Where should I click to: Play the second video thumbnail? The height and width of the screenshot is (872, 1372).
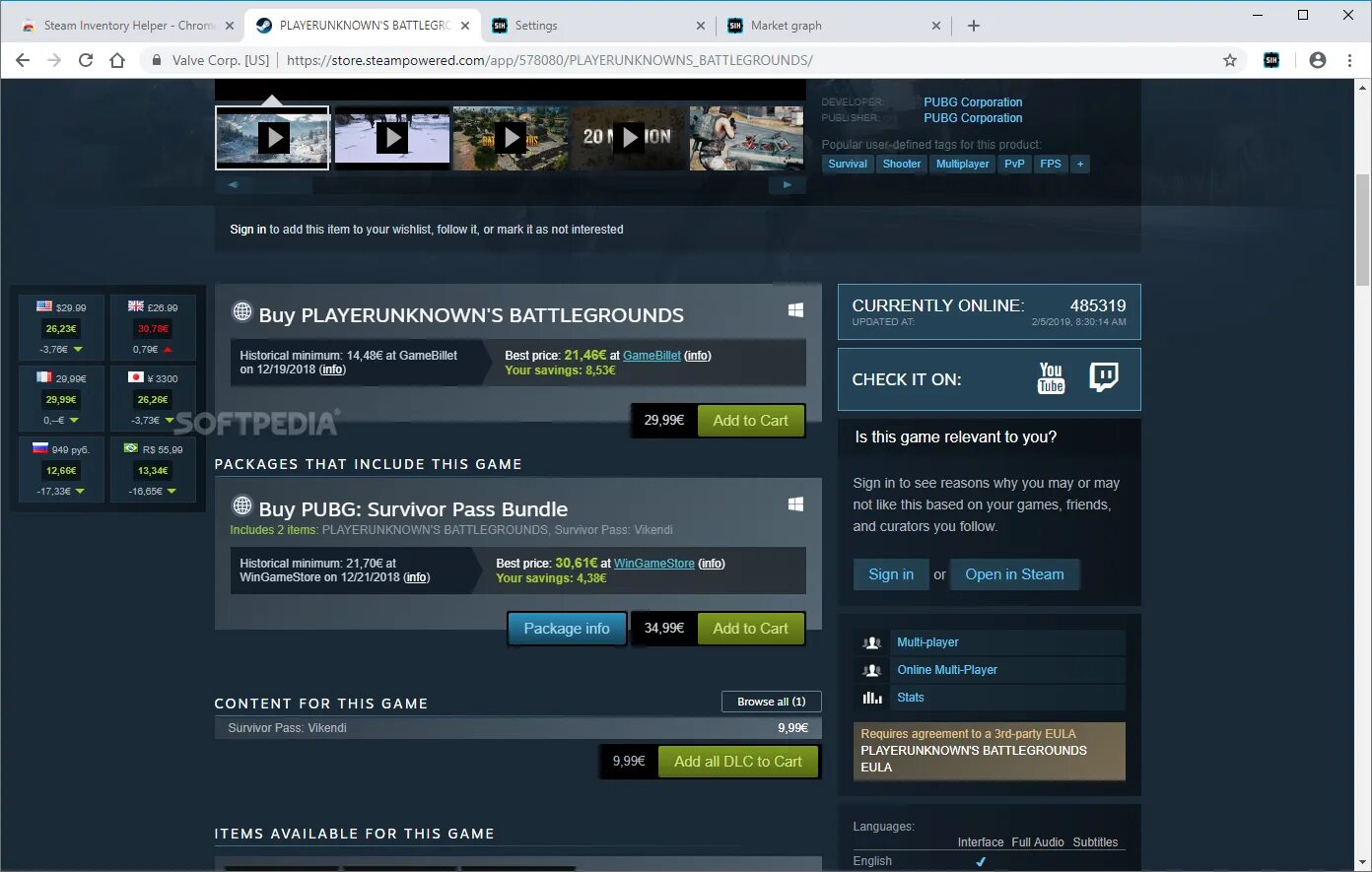(x=391, y=137)
